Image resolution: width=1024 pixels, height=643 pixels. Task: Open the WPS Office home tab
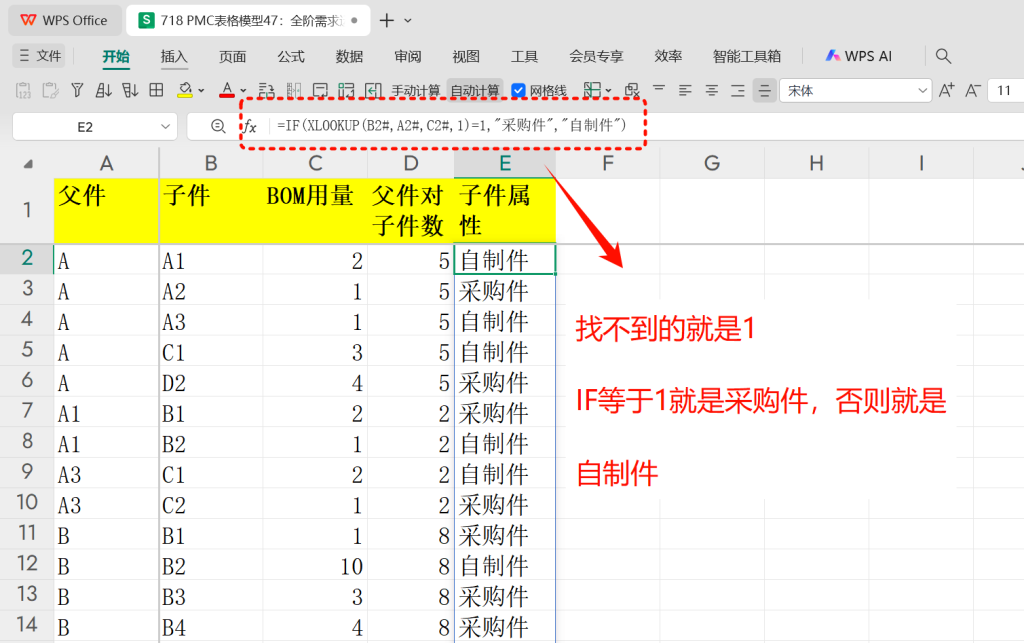point(65,20)
